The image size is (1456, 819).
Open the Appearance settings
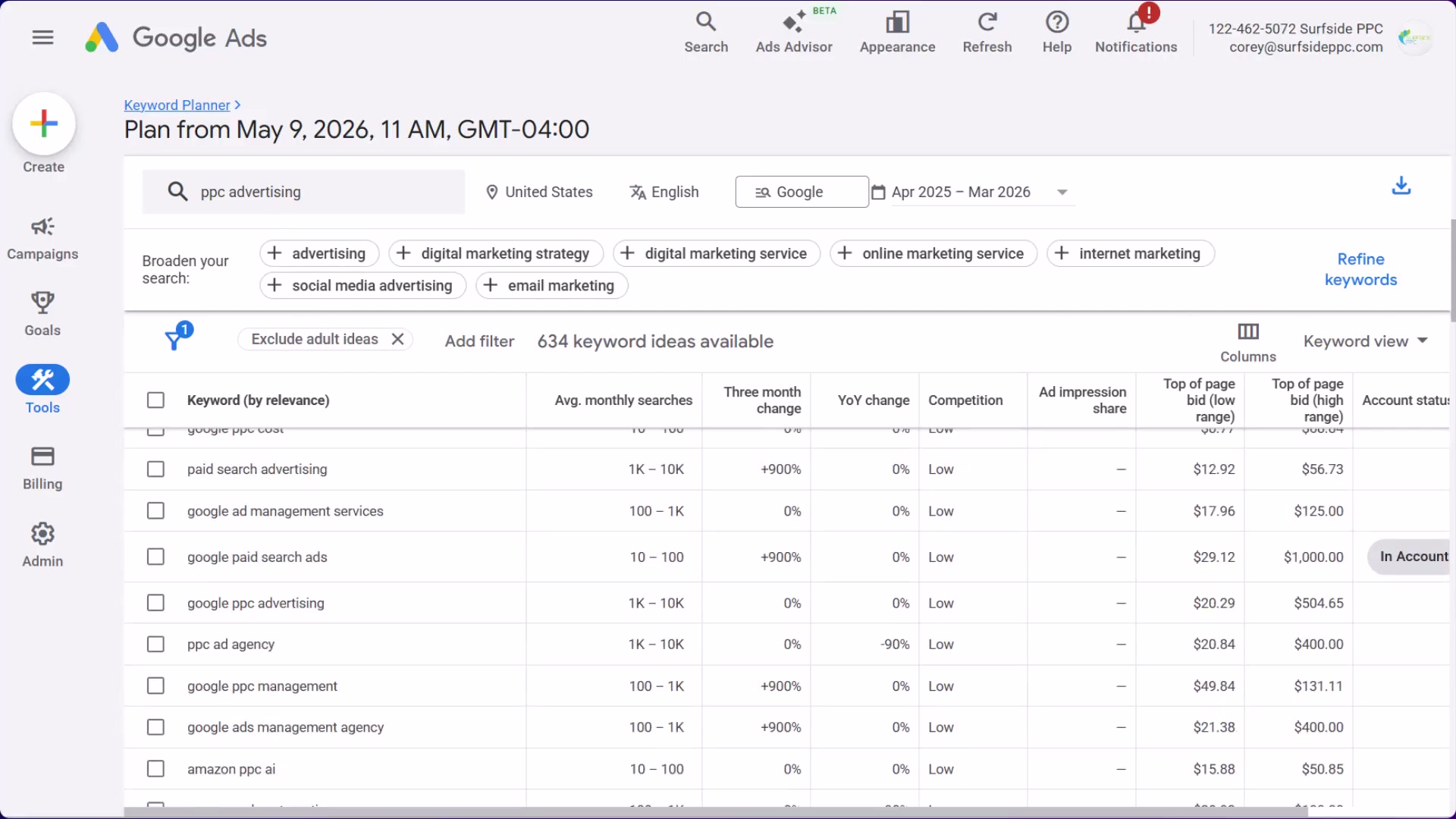point(897,33)
